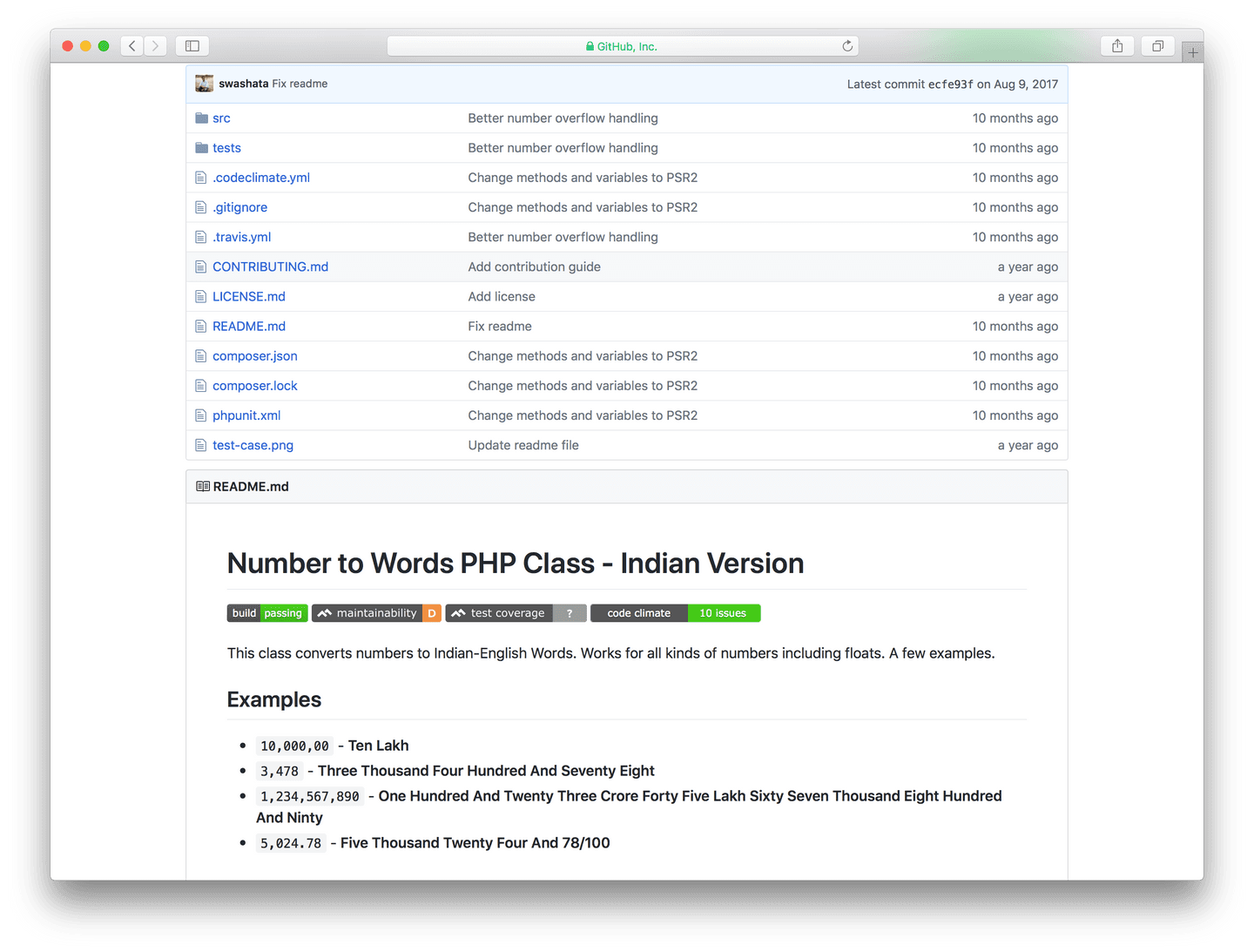
Task: Click the README.md file icon in list
Action: (x=201, y=327)
